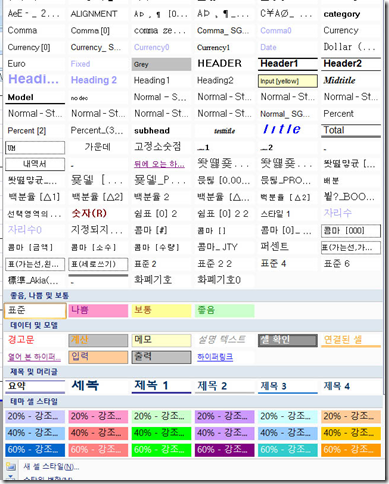Select the 요약 summary style
Screen dimensions: 389x484
pos(35,386)
